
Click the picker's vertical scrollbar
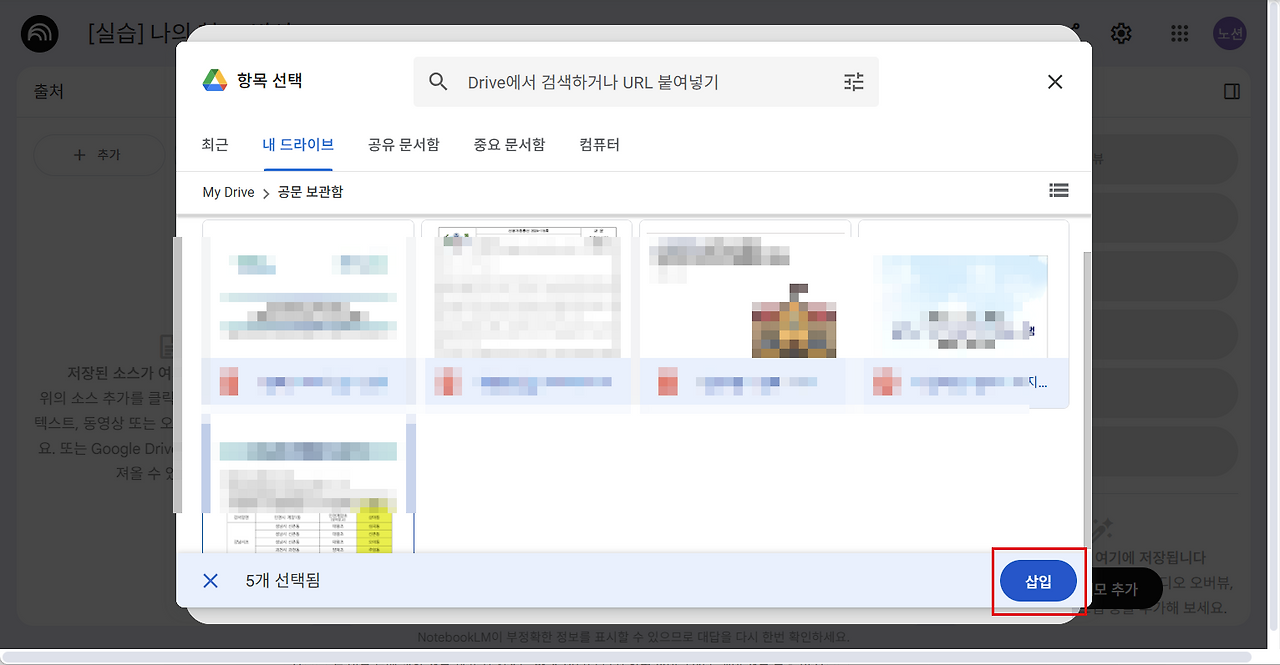click(1086, 400)
